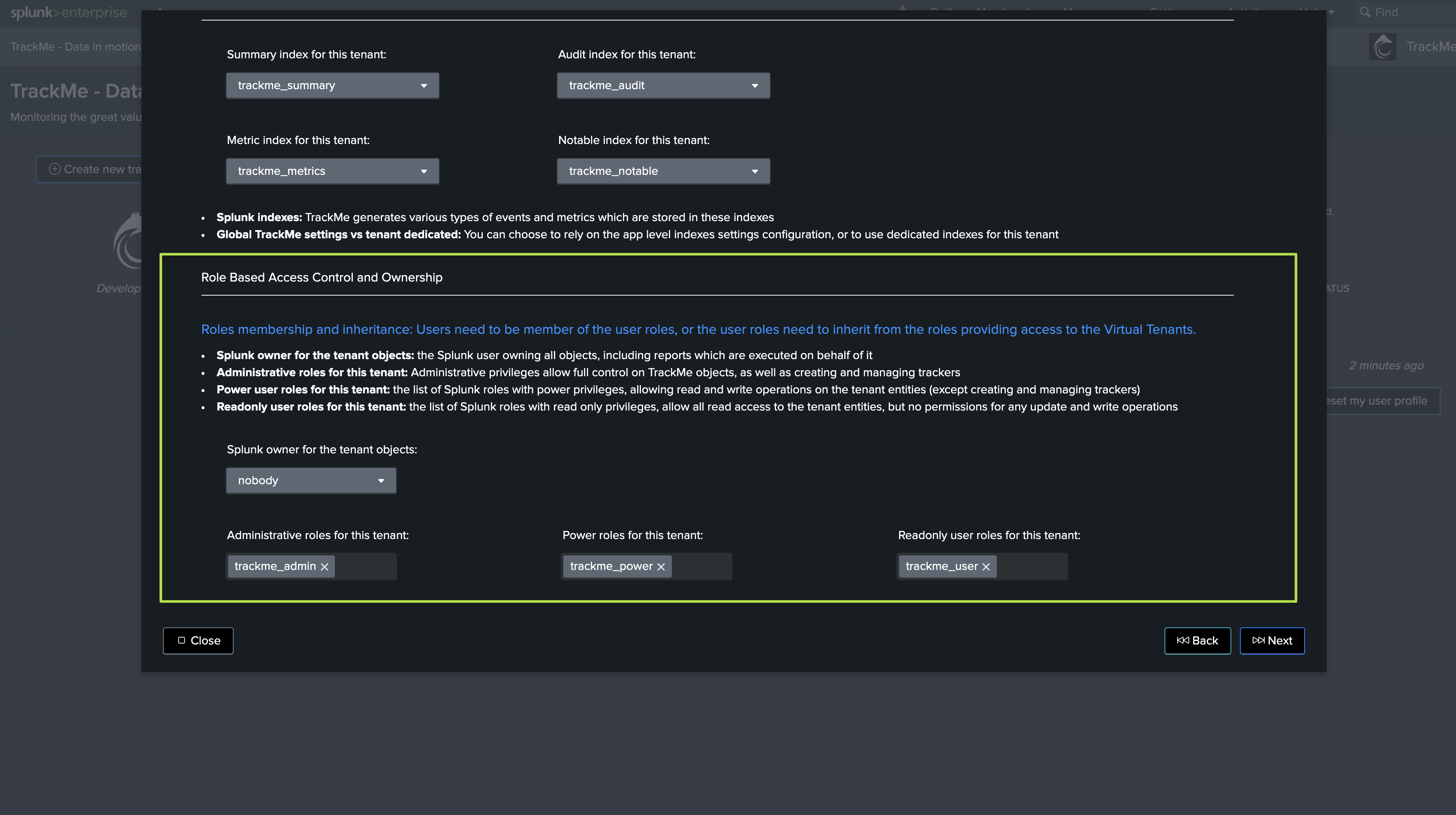Click Reset my user profile button
The image size is (1456, 815).
tap(1383, 401)
